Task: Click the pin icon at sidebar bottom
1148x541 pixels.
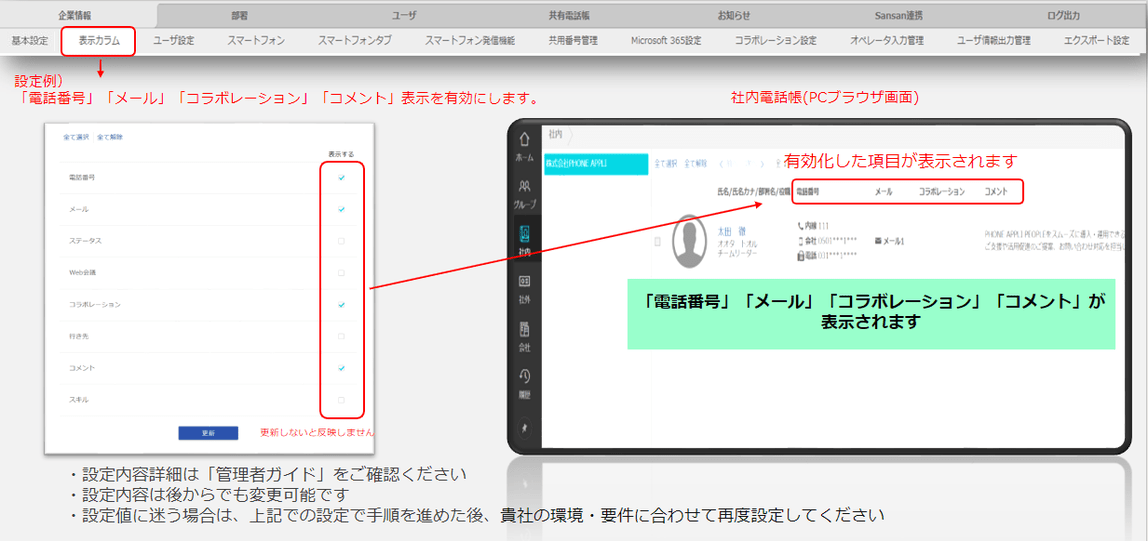Action: pyautogui.click(x=524, y=430)
